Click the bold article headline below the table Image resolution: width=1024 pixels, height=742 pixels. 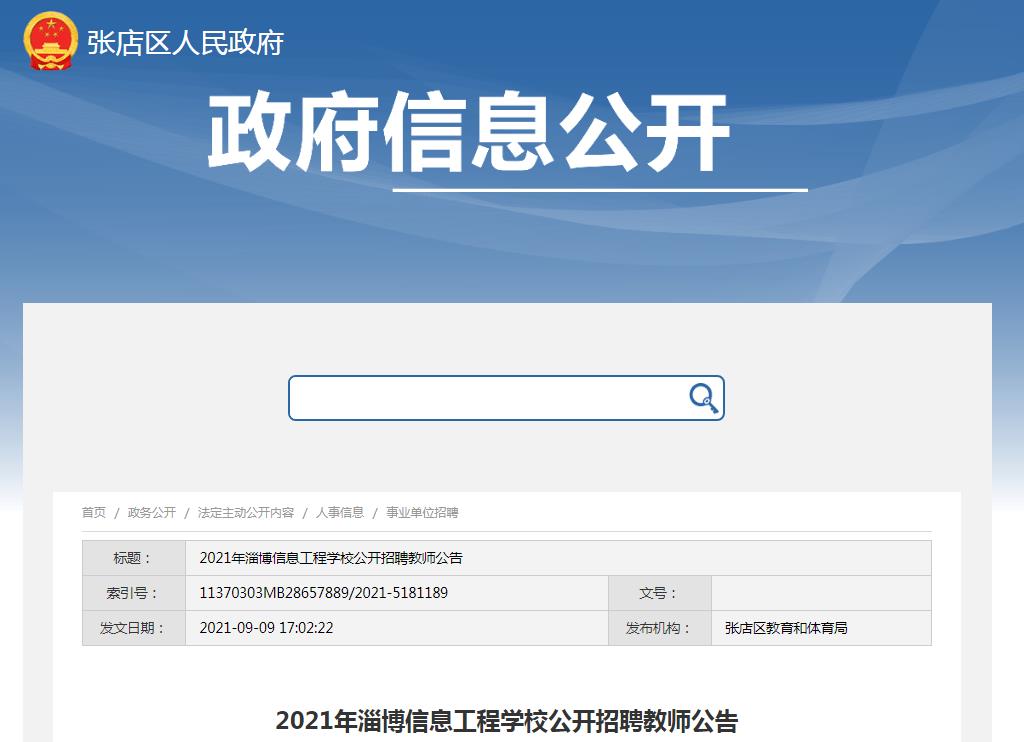coord(507,721)
